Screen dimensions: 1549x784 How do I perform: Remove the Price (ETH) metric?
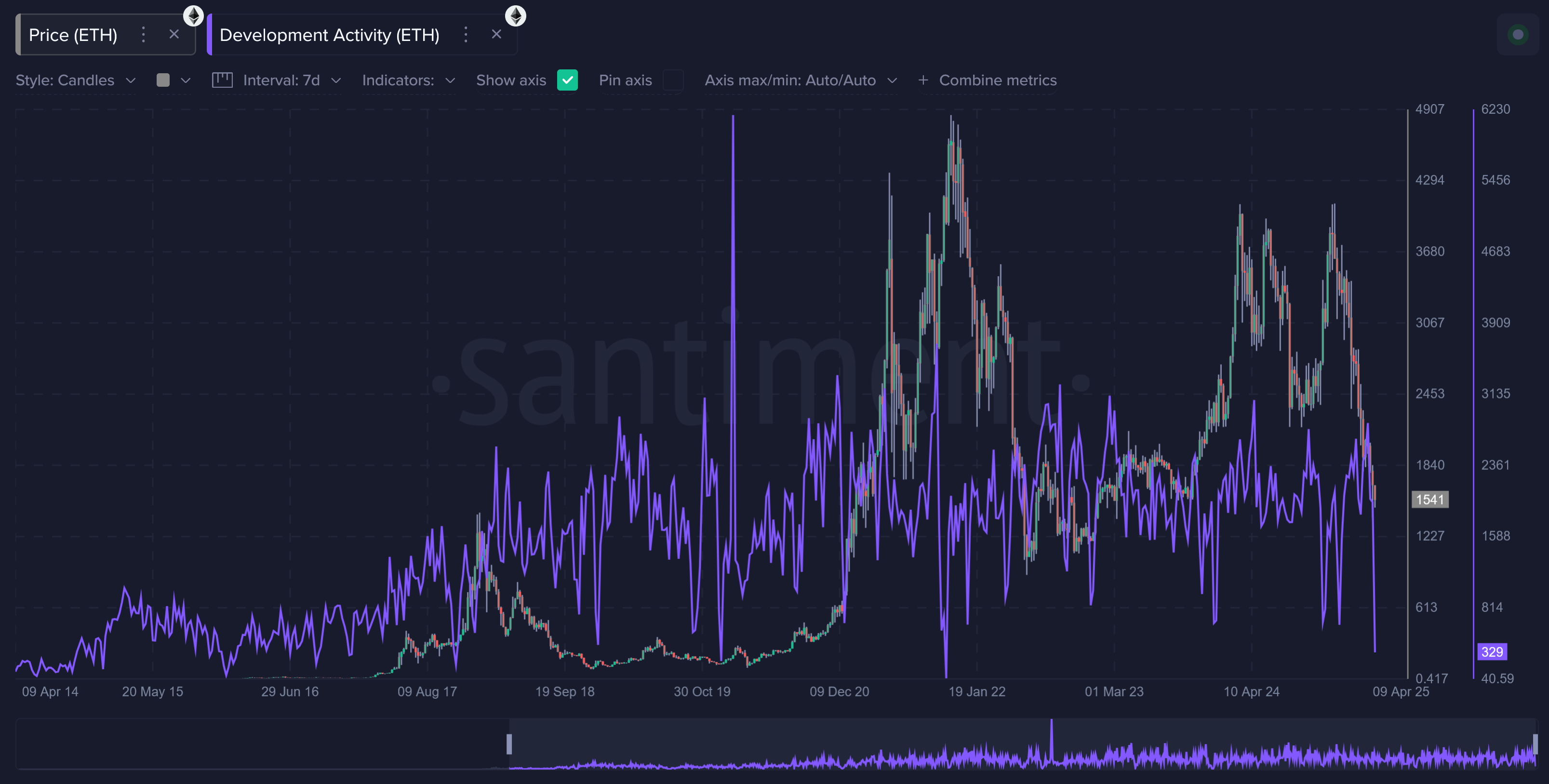click(174, 34)
